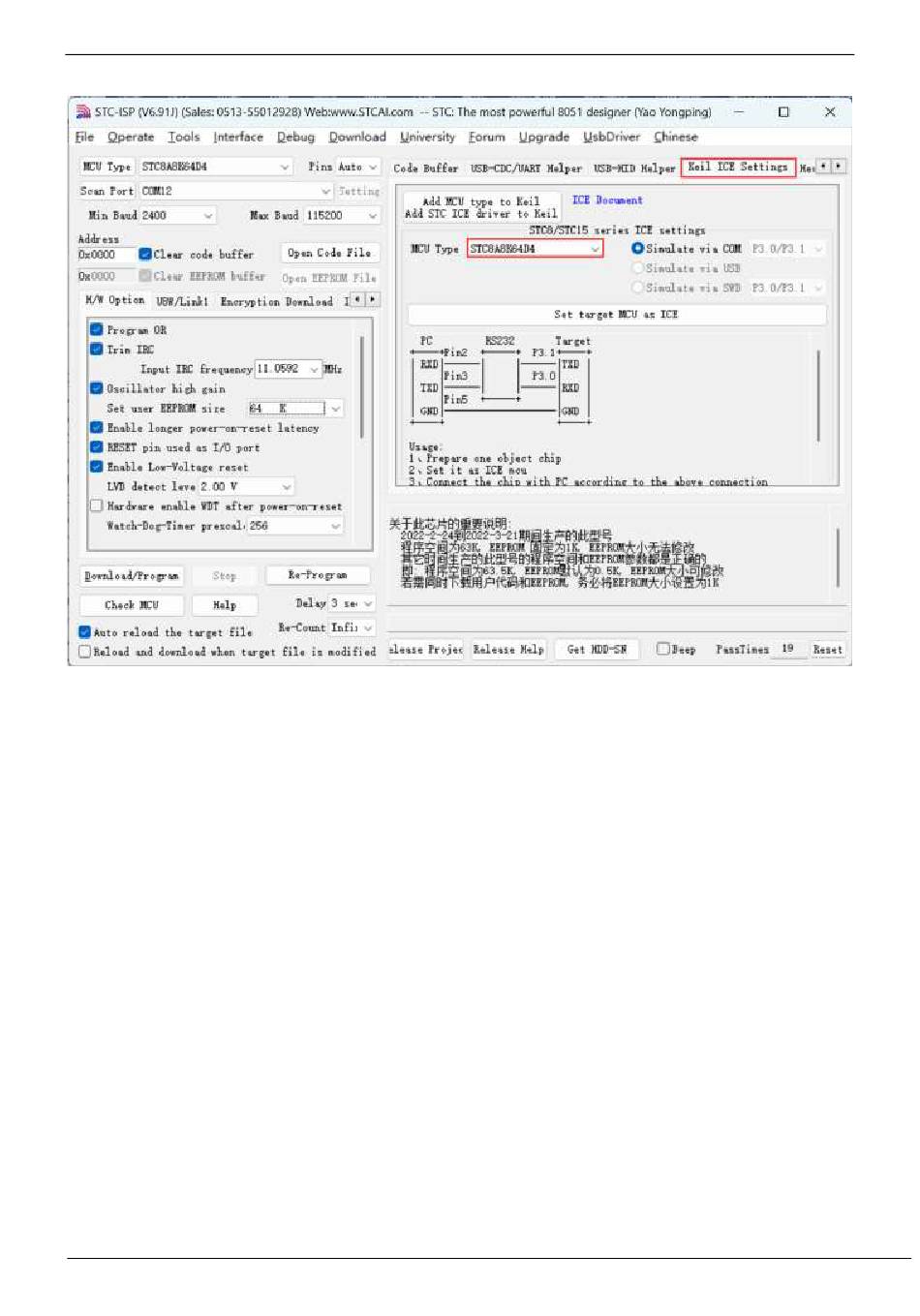The image size is (920, 1316).
Task: Open the File menu
Action: [x=84, y=138]
